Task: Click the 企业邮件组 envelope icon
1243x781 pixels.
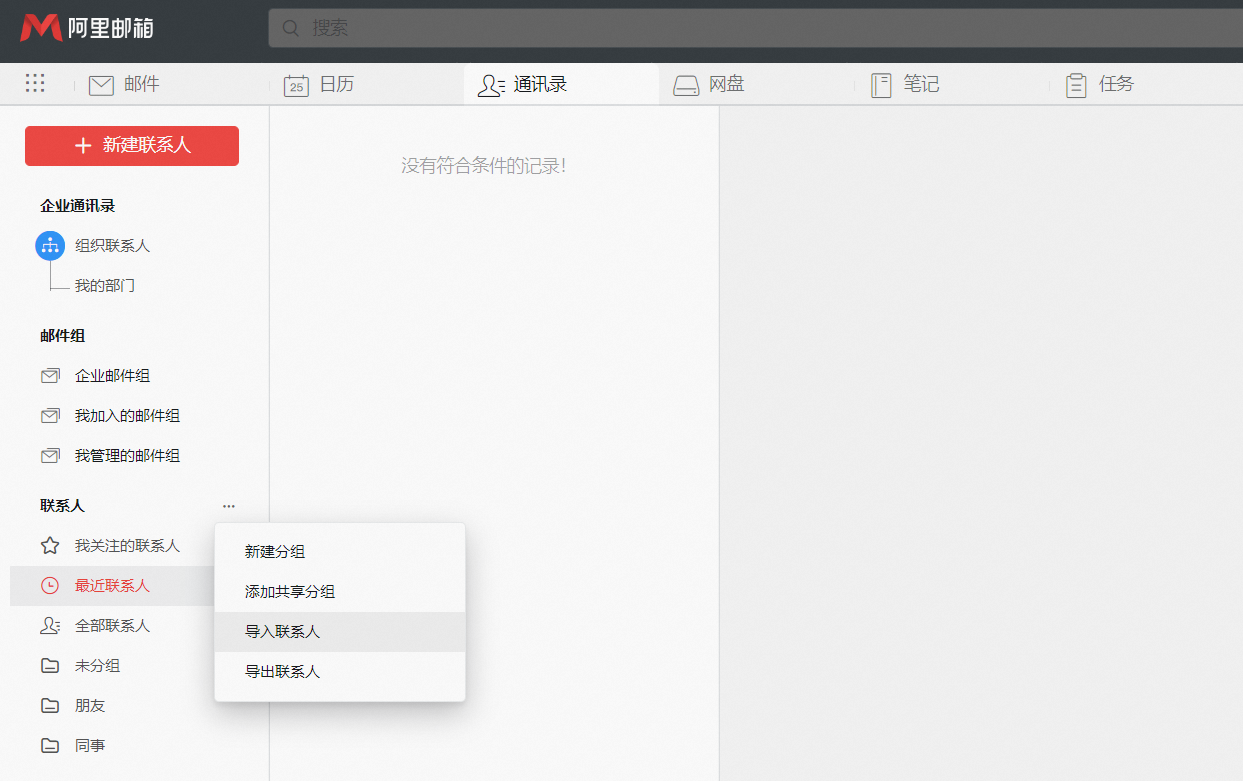Action: point(50,376)
